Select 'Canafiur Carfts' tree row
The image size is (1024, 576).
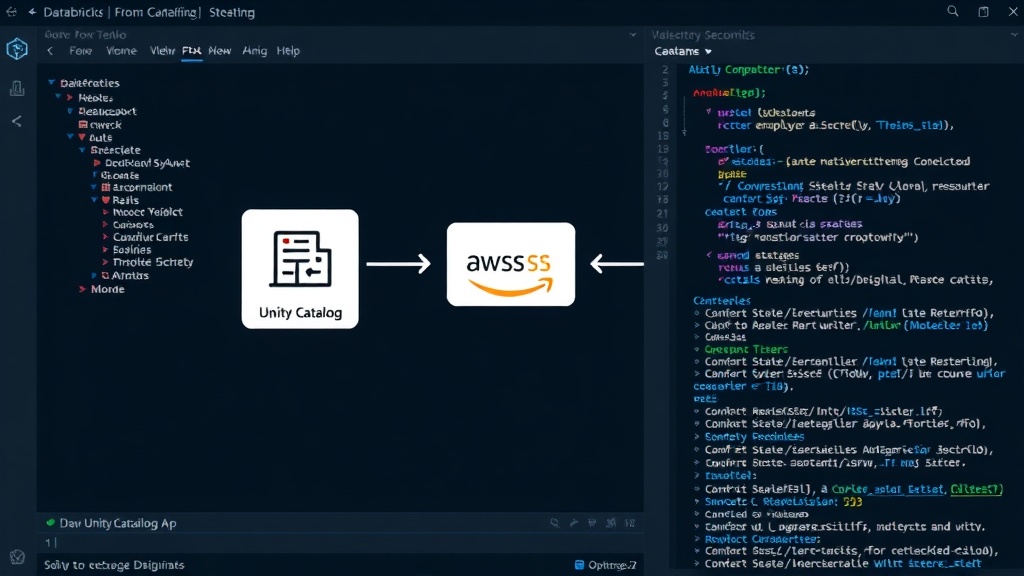coord(150,237)
